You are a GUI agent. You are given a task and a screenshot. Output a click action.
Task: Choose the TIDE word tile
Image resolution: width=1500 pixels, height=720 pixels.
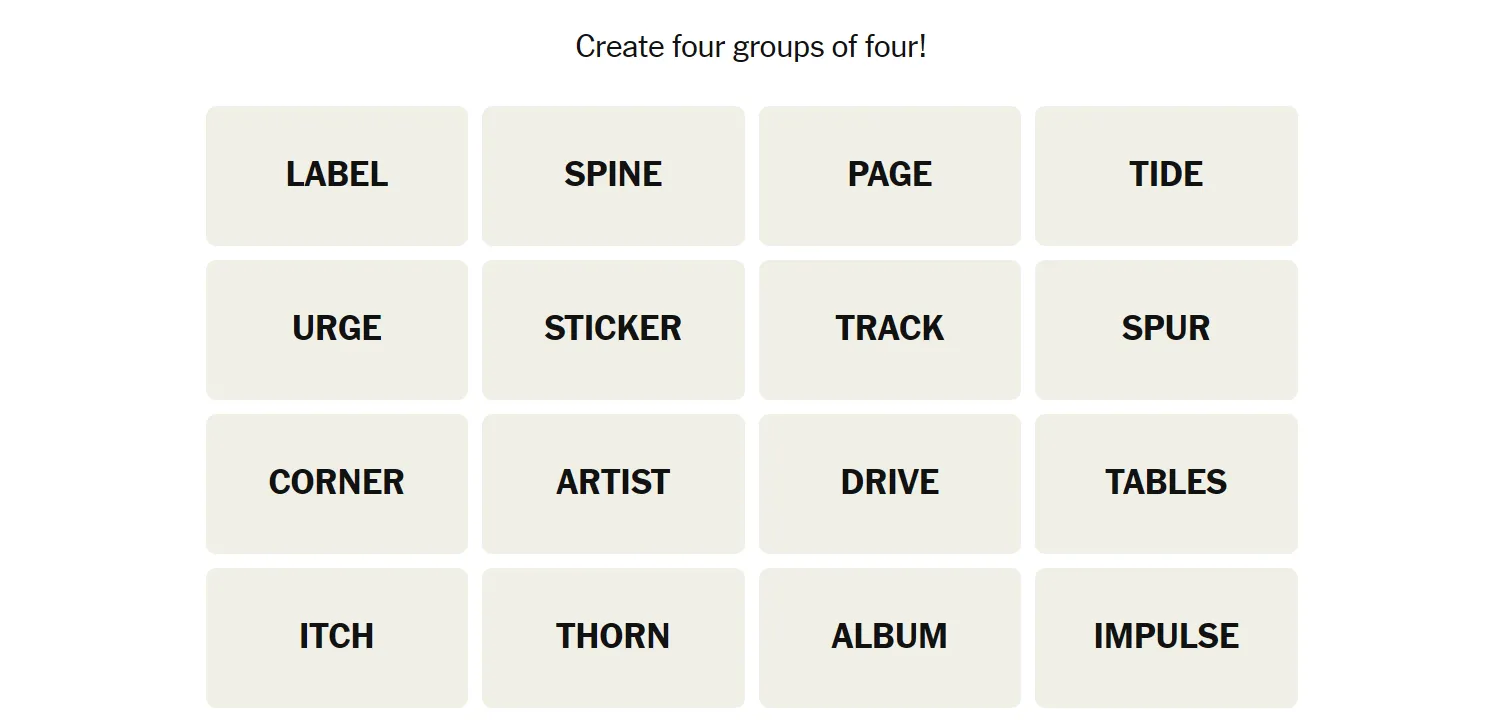[x=1166, y=175]
